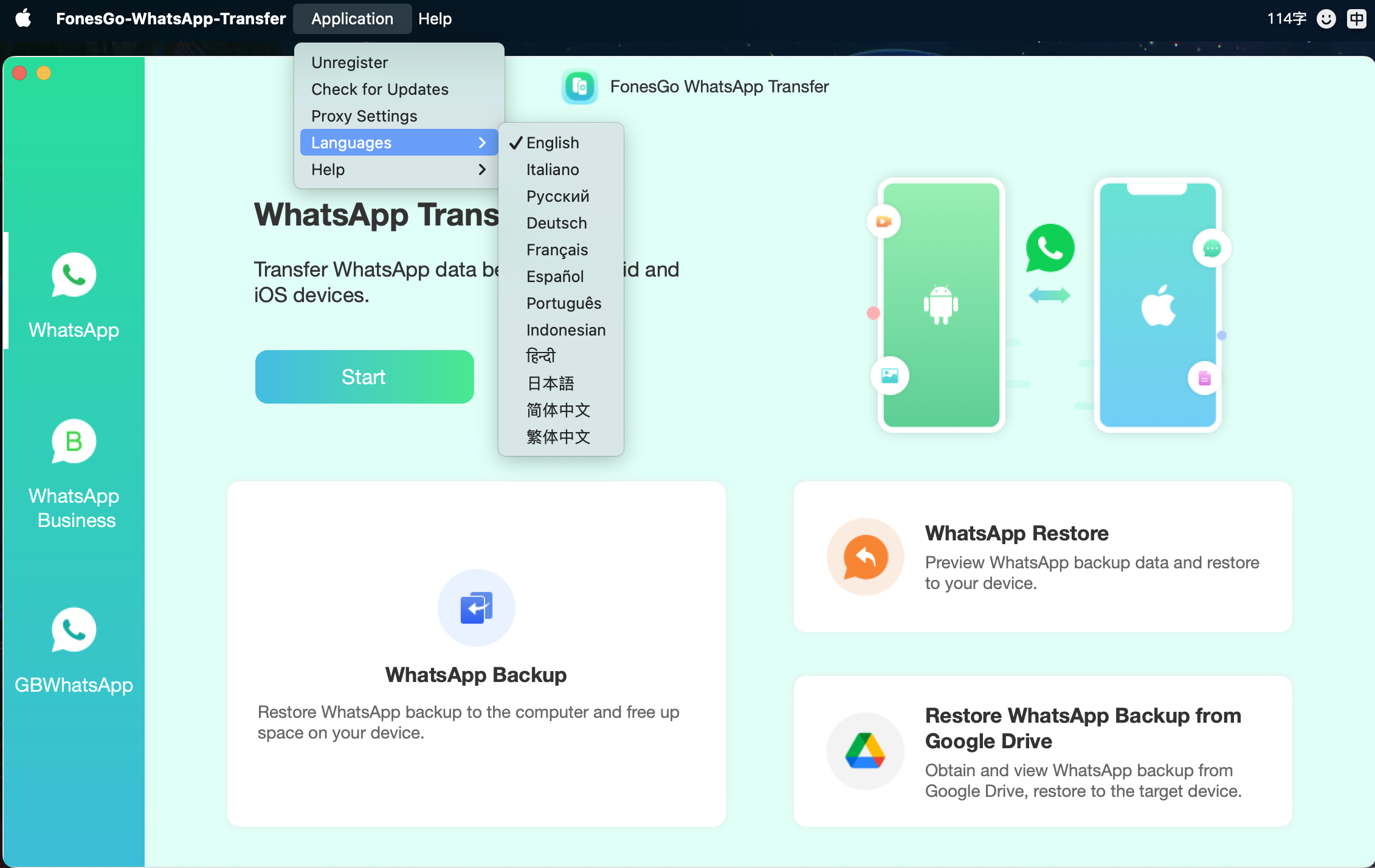Screen dimensions: 1375x868
Task: Select the checked English language
Action: click(x=561, y=143)
